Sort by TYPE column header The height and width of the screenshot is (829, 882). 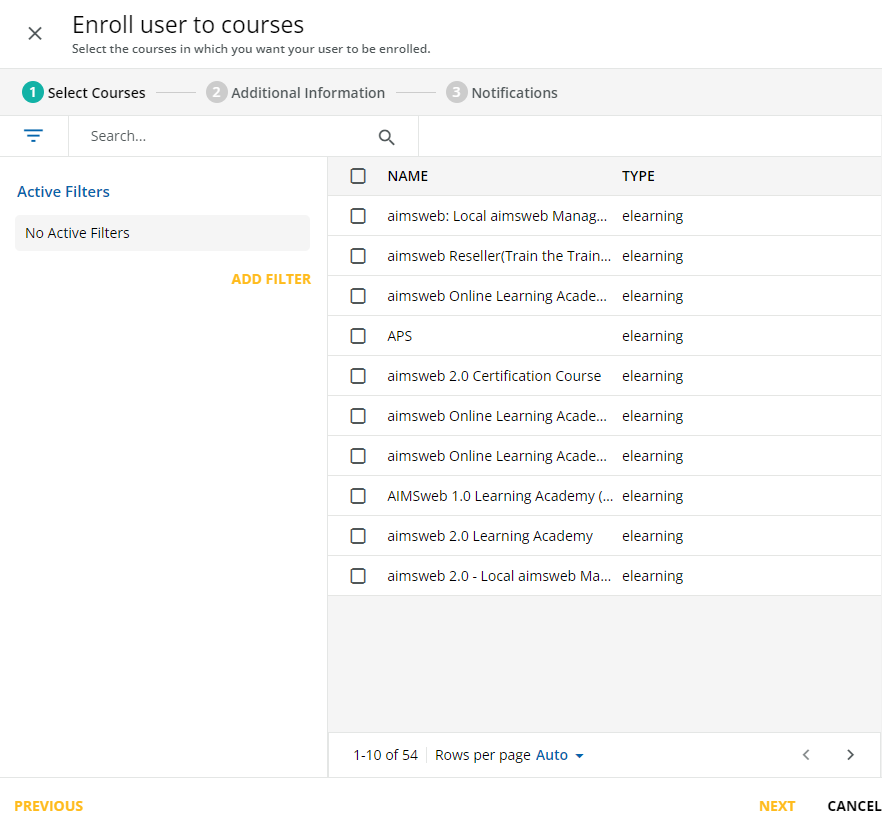[638, 176]
